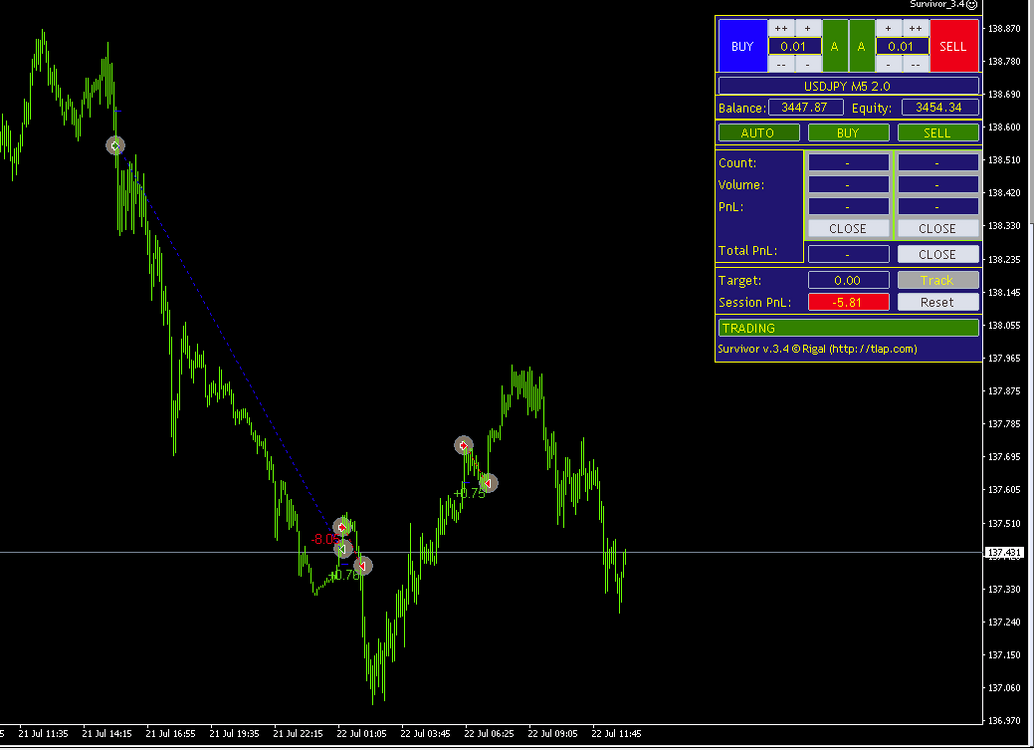
Task: Click the buy-column CLOSE button under PnL
Action: [848, 228]
